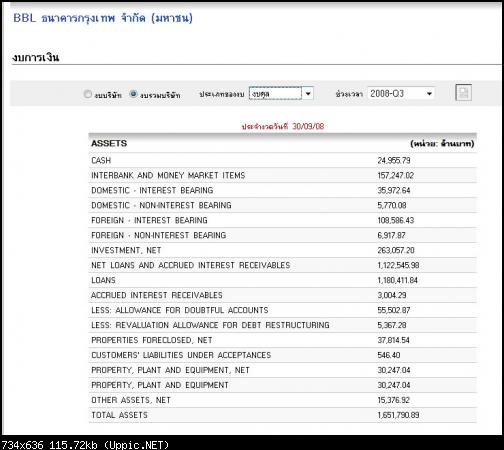Screen dimensions: 504x450
Task: Click the CASH row label
Action: 101,161
